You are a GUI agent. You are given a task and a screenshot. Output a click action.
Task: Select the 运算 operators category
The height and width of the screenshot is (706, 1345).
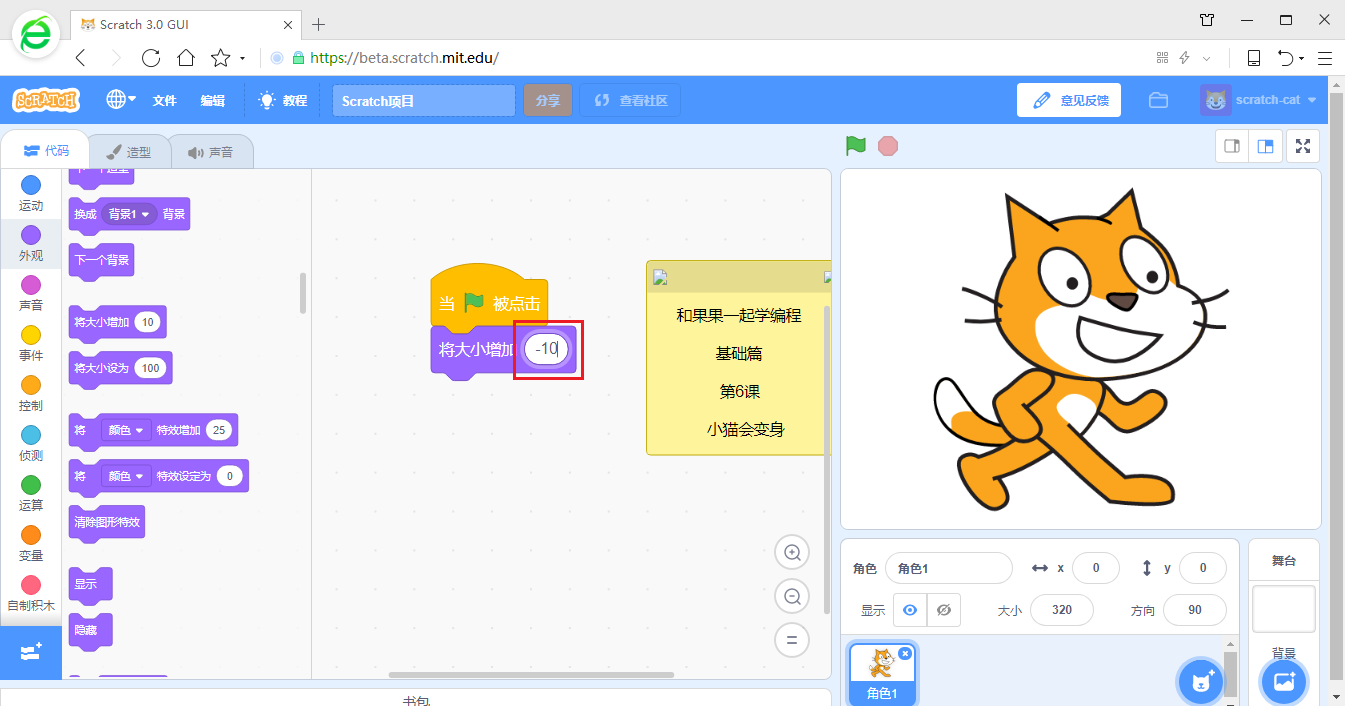tap(31, 494)
